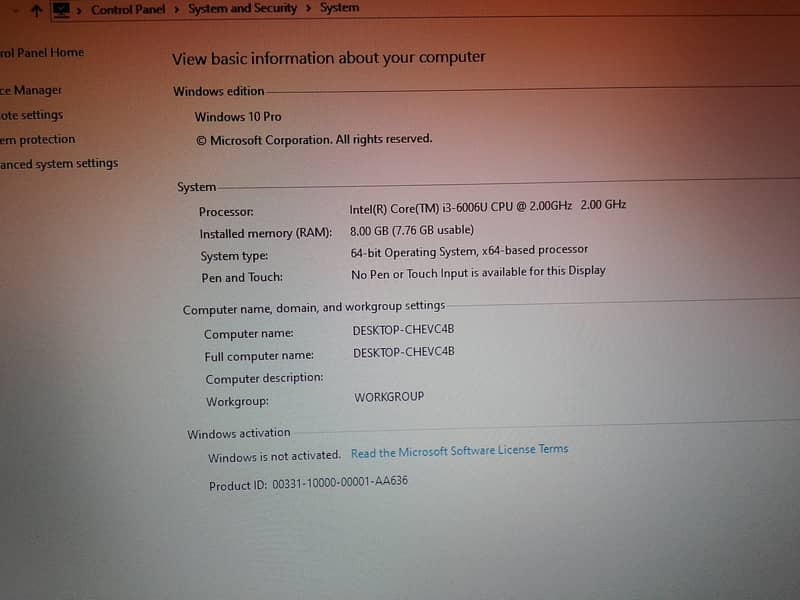This screenshot has height=600, width=800.
Task: Click the Workgroup label
Action: 237,402
